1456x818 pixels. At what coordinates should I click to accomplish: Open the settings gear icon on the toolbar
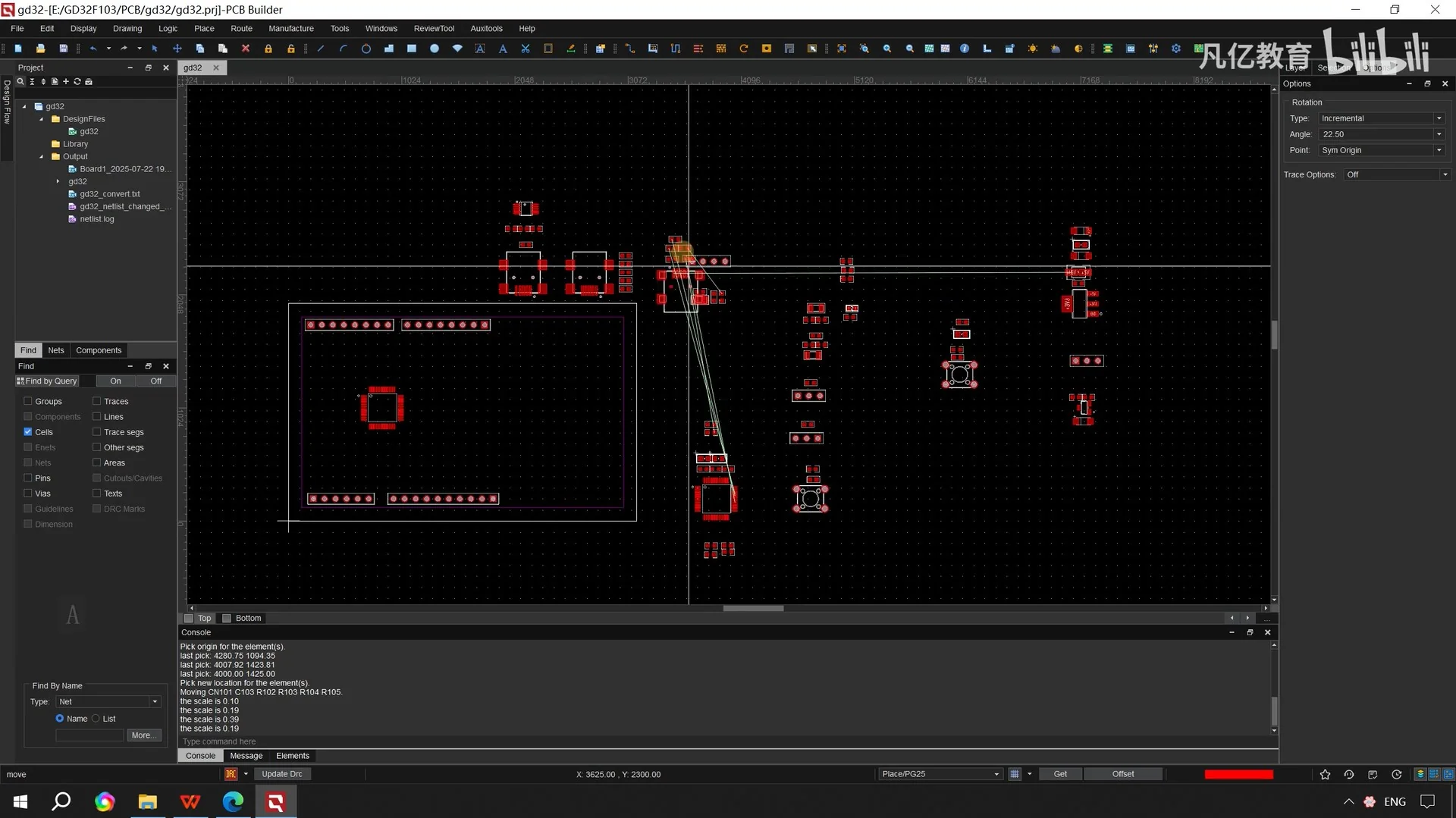(x=1176, y=49)
